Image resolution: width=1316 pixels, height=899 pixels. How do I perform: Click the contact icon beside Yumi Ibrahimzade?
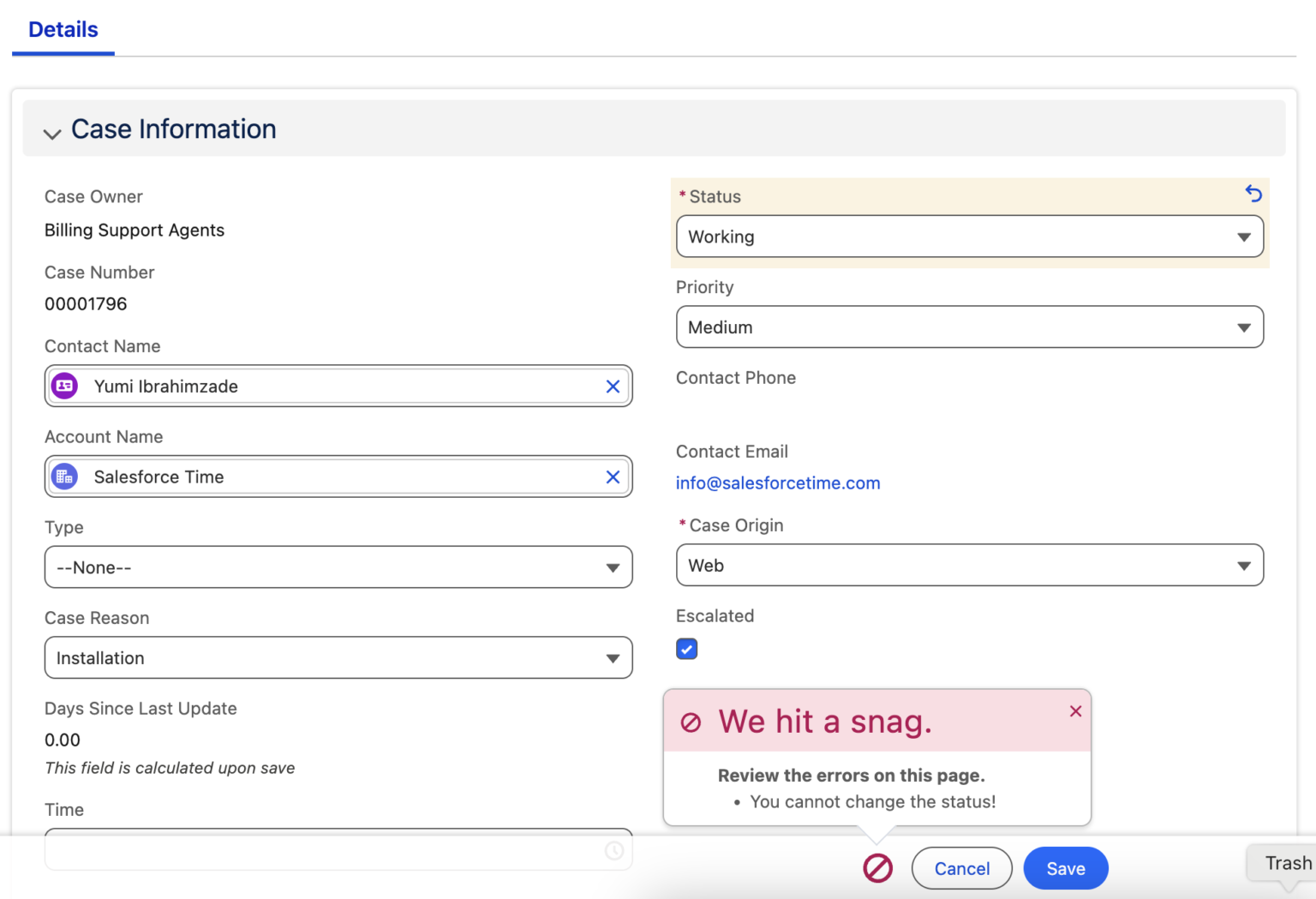coord(65,386)
